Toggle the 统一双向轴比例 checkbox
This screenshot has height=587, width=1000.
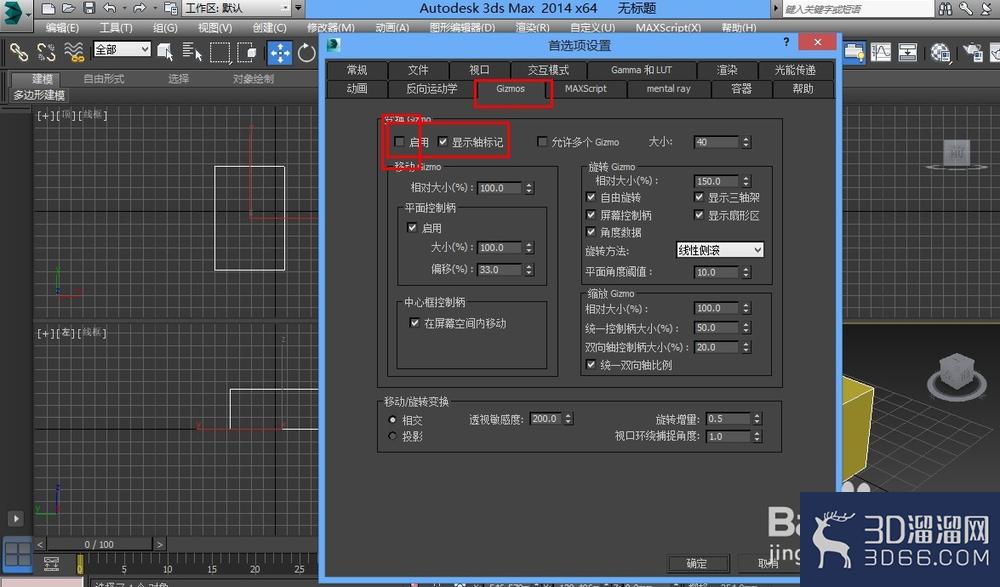[x=591, y=364]
